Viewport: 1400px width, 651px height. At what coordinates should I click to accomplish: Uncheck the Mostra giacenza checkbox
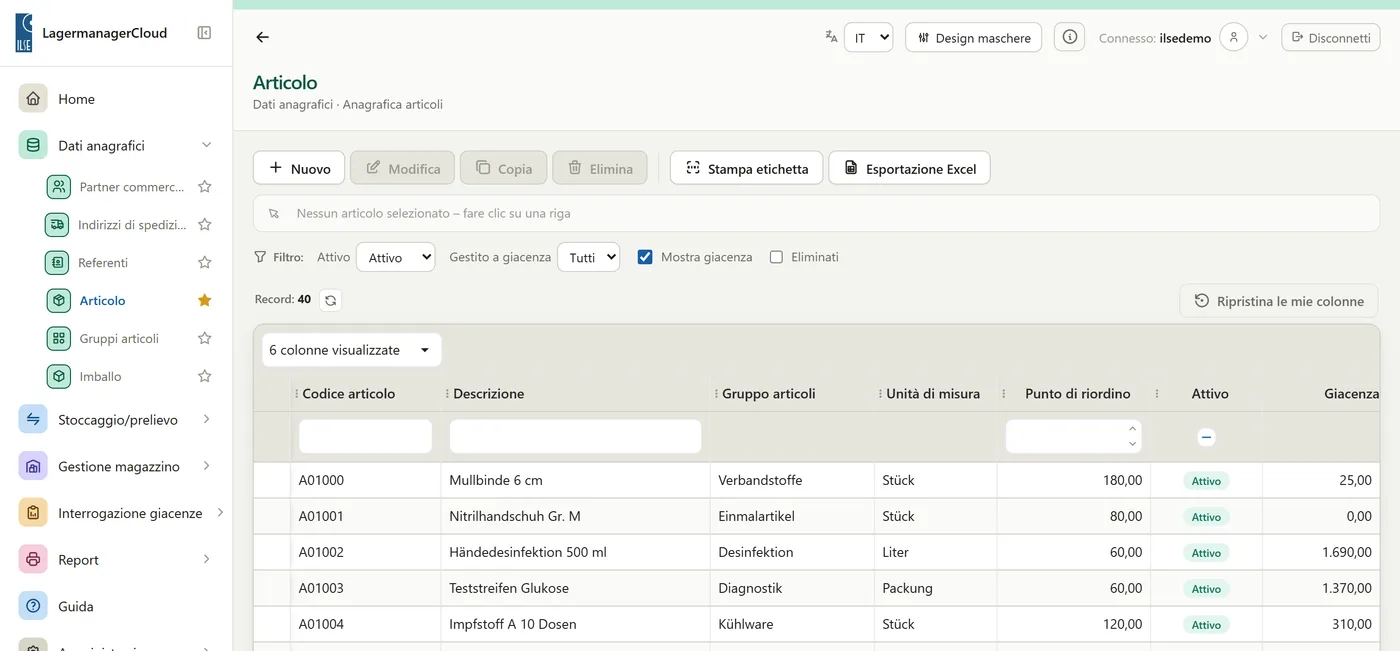[645, 257]
